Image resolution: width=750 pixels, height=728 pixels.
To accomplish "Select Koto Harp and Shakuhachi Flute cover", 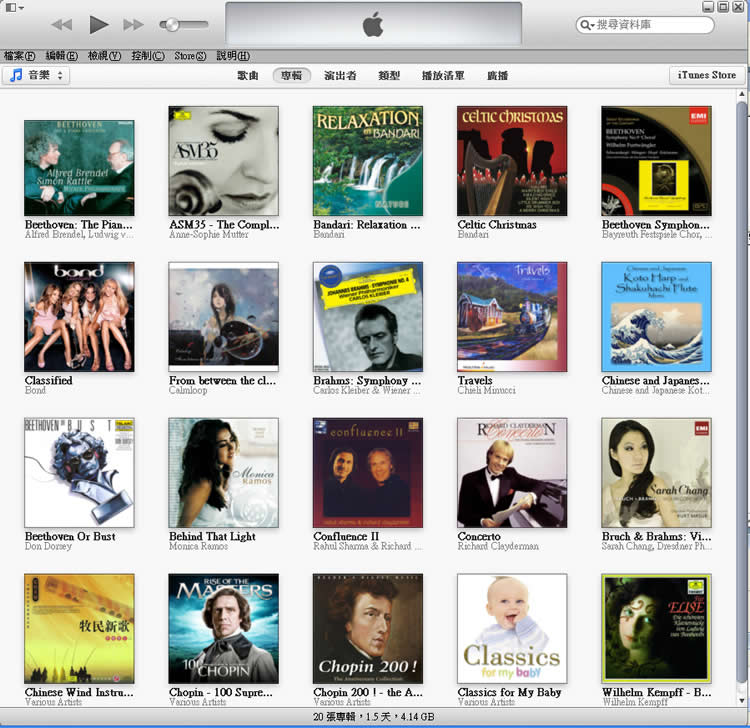I will coord(656,317).
